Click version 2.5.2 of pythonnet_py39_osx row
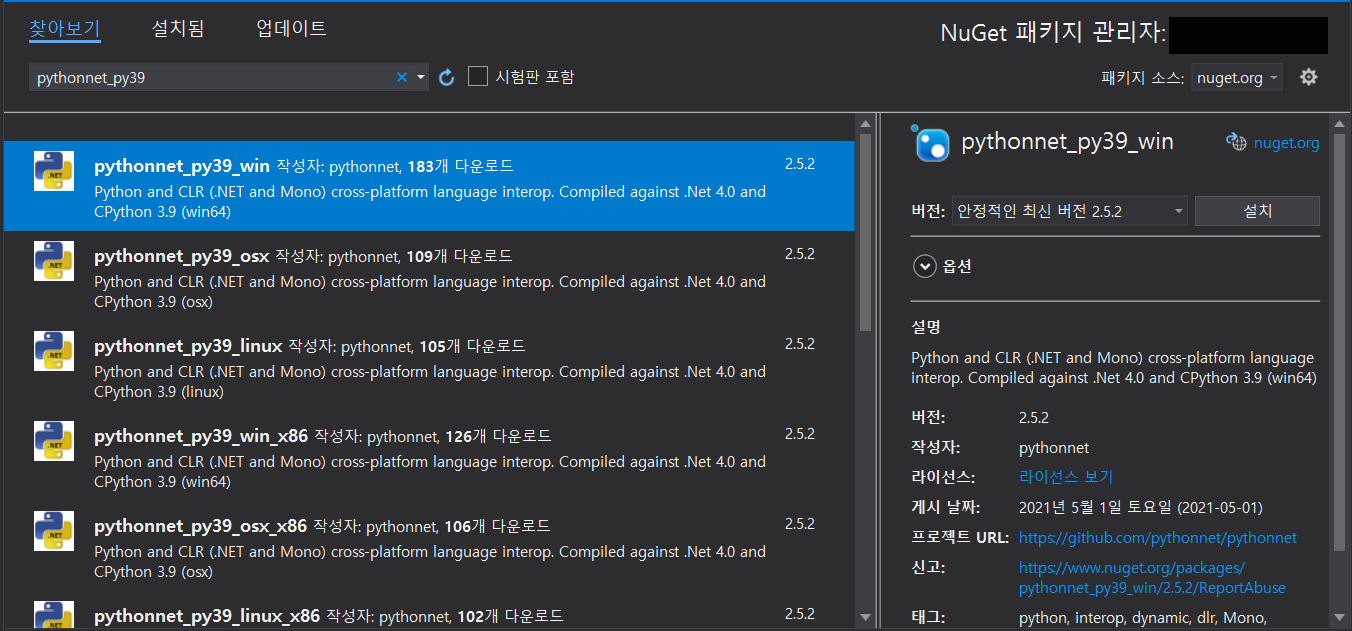Image resolution: width=1352 pixels, height=631 pixels. (x=800, y=254)
